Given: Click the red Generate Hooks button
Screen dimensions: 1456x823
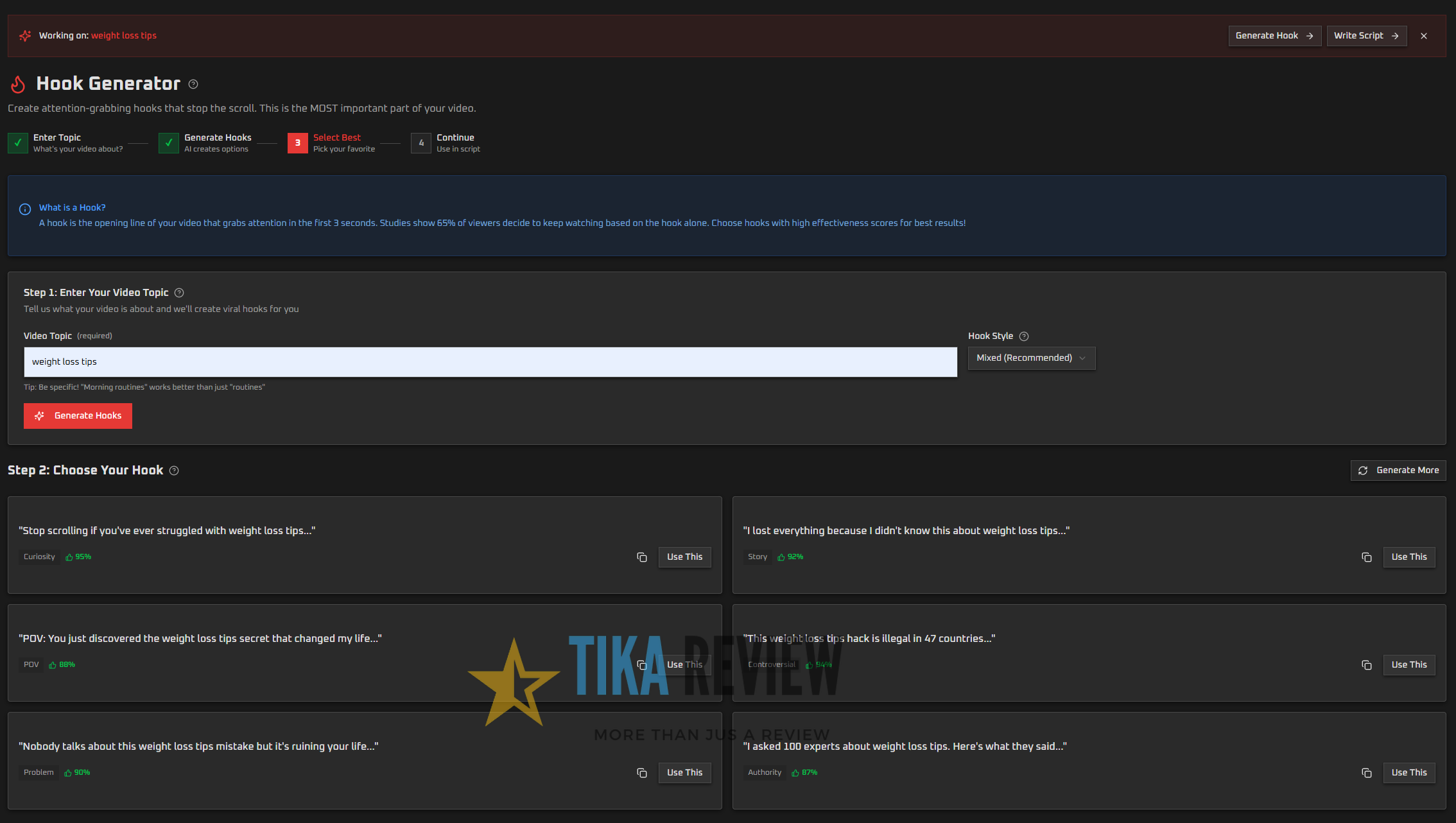Looking at the screenshot, I should [78, 416].
